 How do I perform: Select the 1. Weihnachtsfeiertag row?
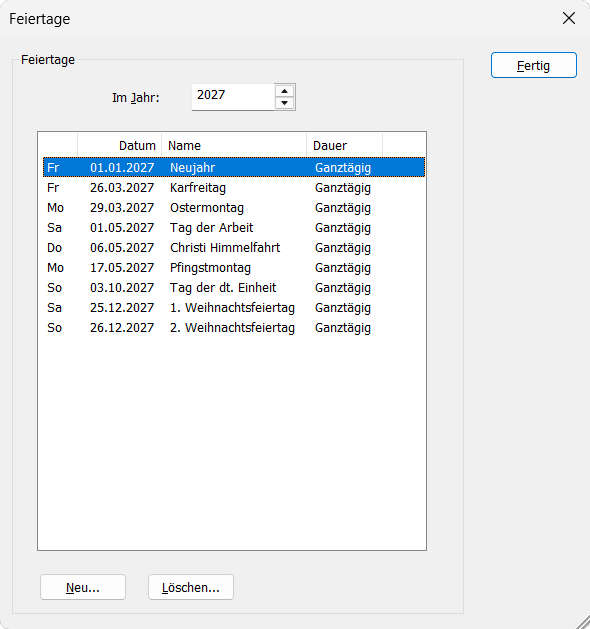coord(234,308)
